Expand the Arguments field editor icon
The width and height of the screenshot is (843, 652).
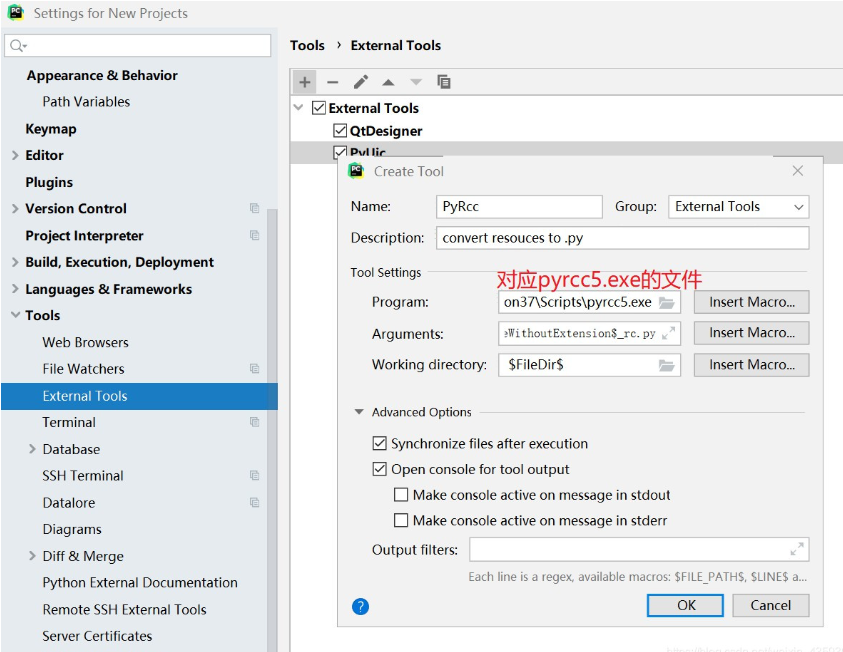(x=669, y=333)
